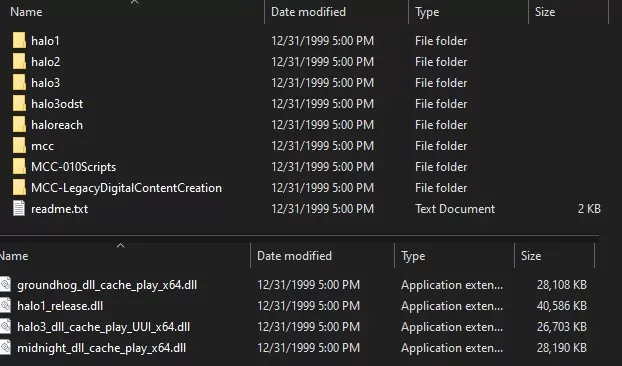This screenshot has height=366, width=622.
Task: Click the halo1 row date modified
Action: click(x=323, y=41)
